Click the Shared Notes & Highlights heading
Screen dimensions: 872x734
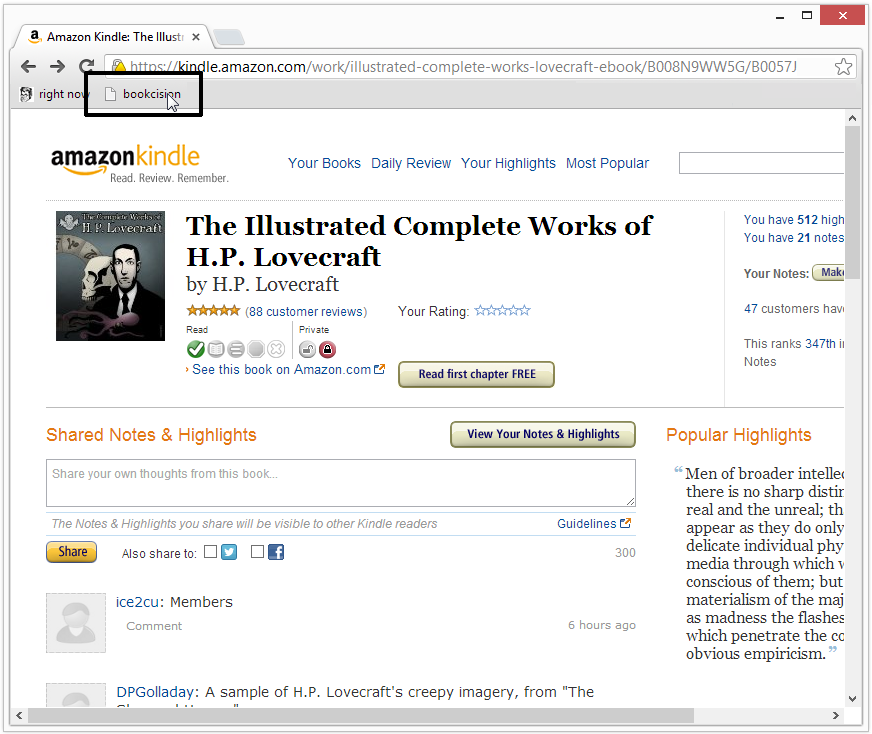[x=151, y=435]
